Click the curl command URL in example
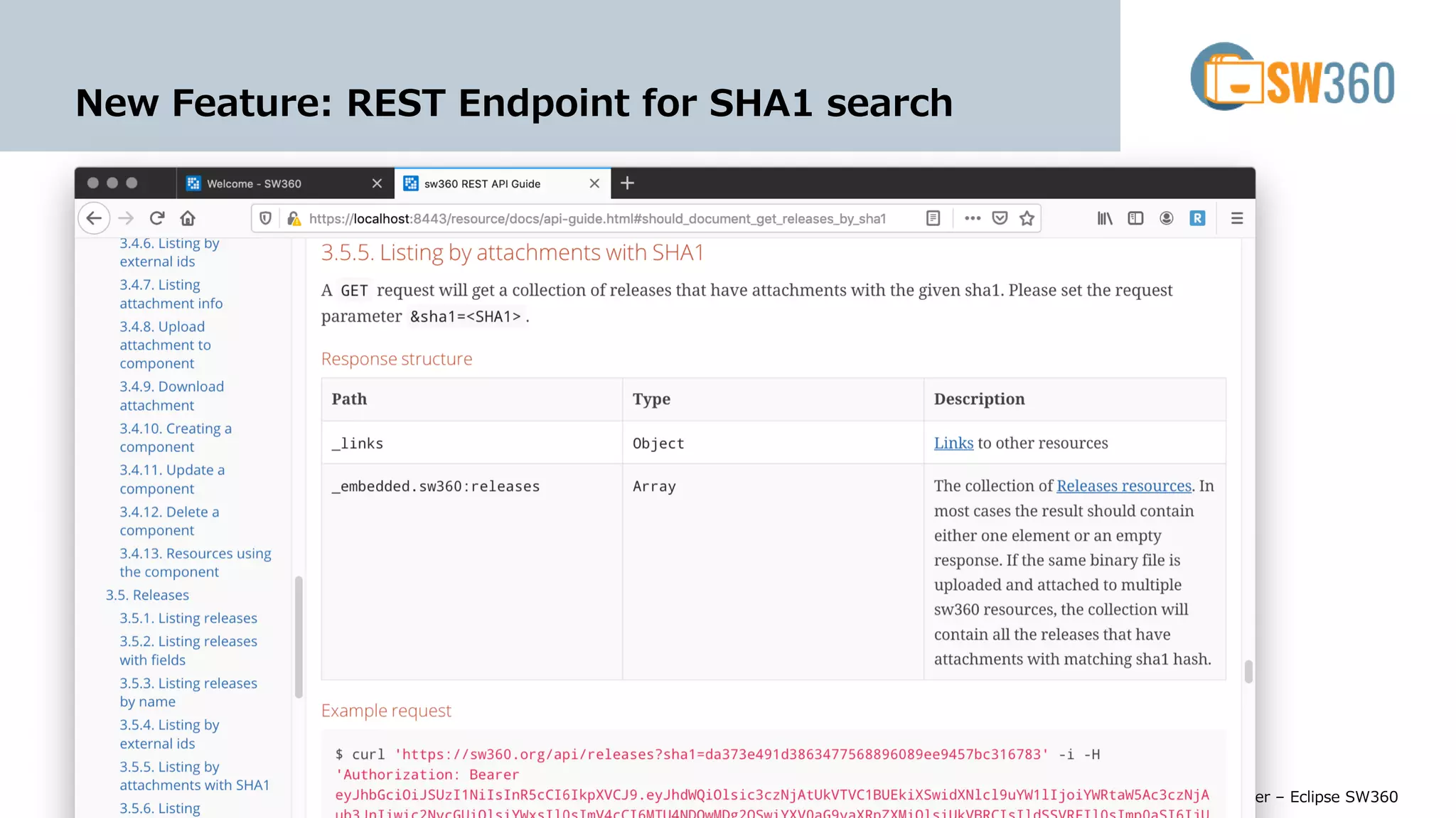The height and width of the screenshot is (818, 1456). 722,754
